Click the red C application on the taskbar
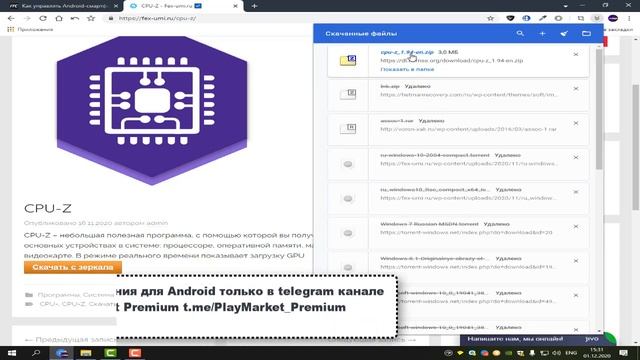Viewport: 640px width, 360px height. pyautogui.click(x=135, y=353)
